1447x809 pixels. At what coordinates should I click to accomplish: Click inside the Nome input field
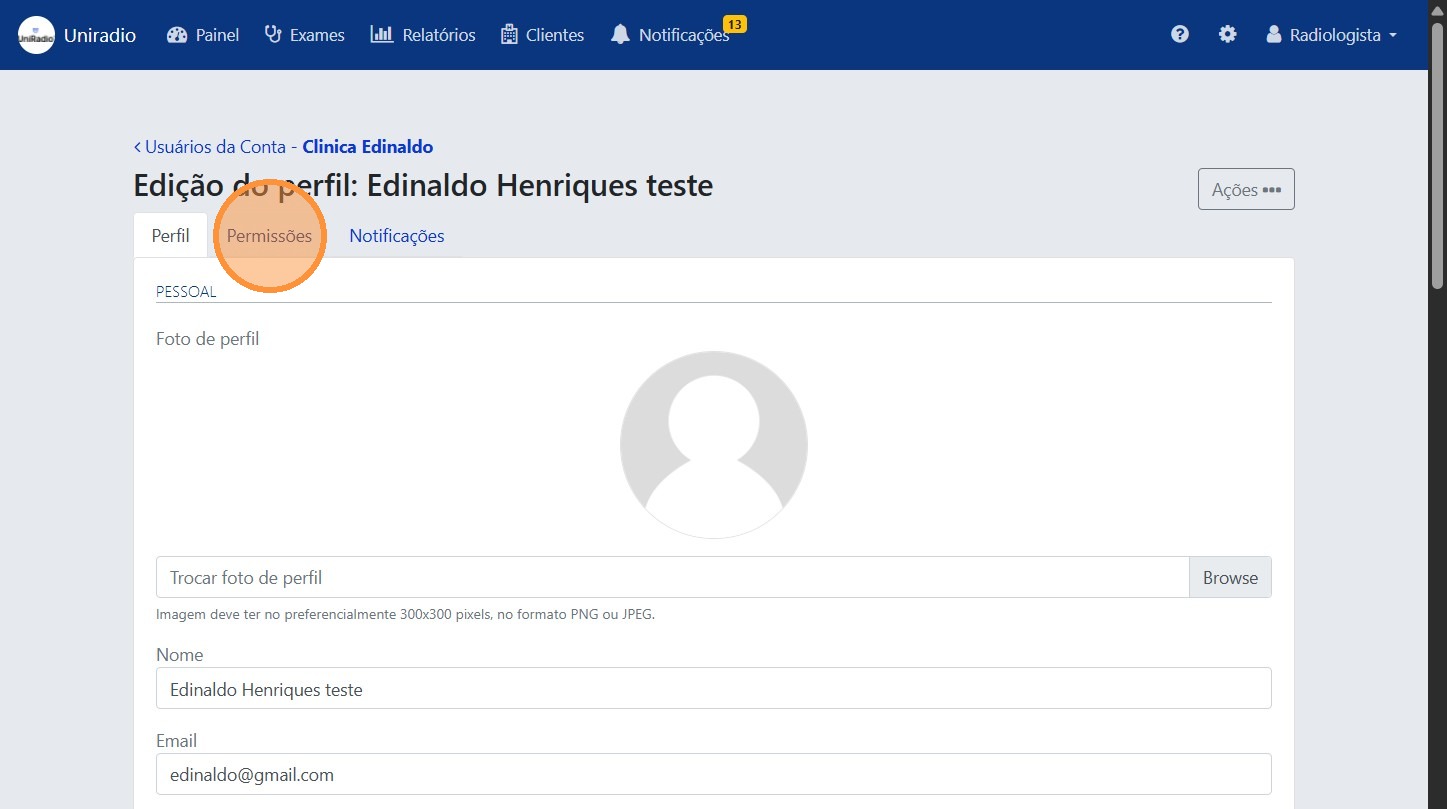[x=713, y=689]
